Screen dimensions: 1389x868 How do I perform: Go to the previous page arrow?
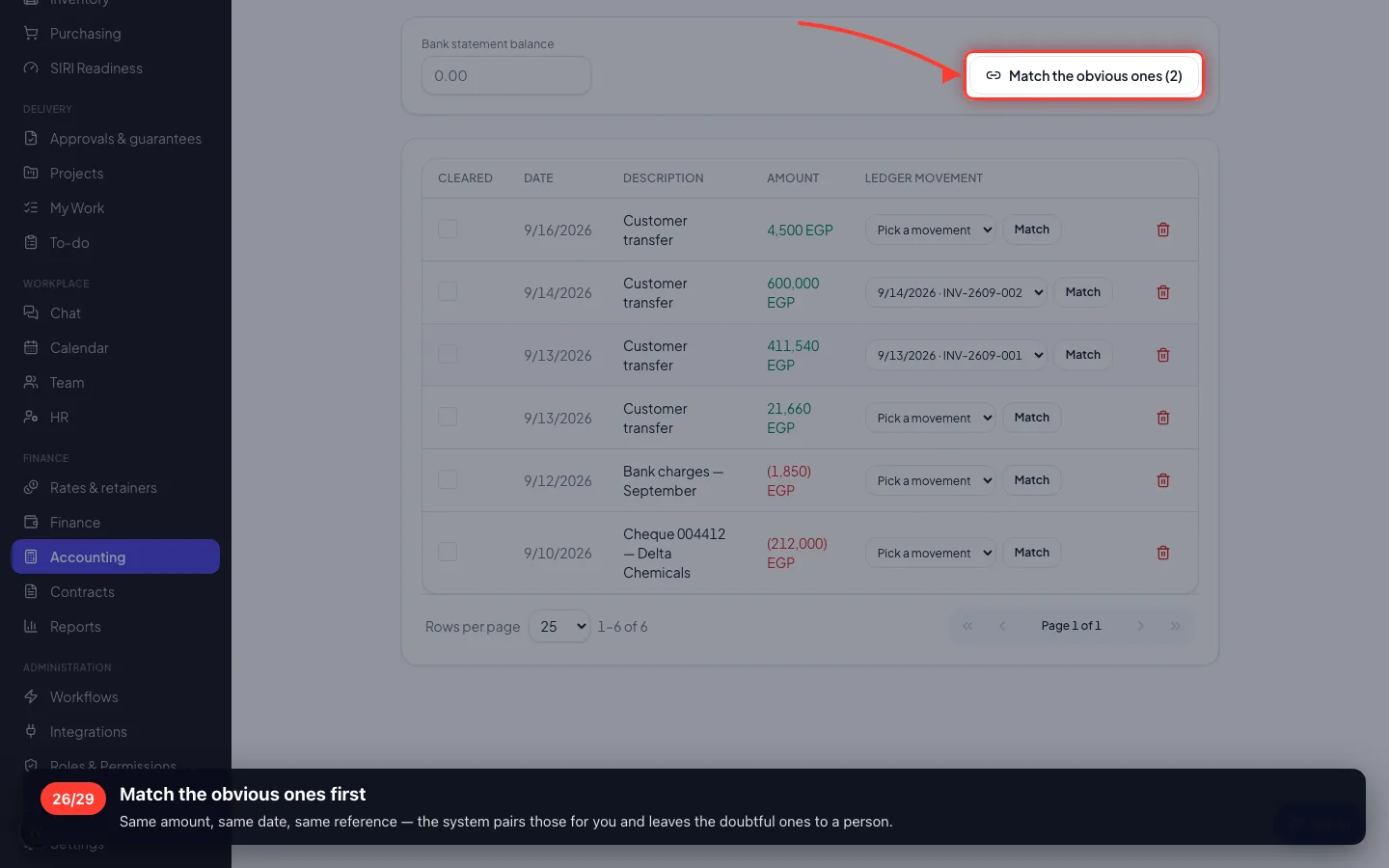click(x=1002, y=626)
